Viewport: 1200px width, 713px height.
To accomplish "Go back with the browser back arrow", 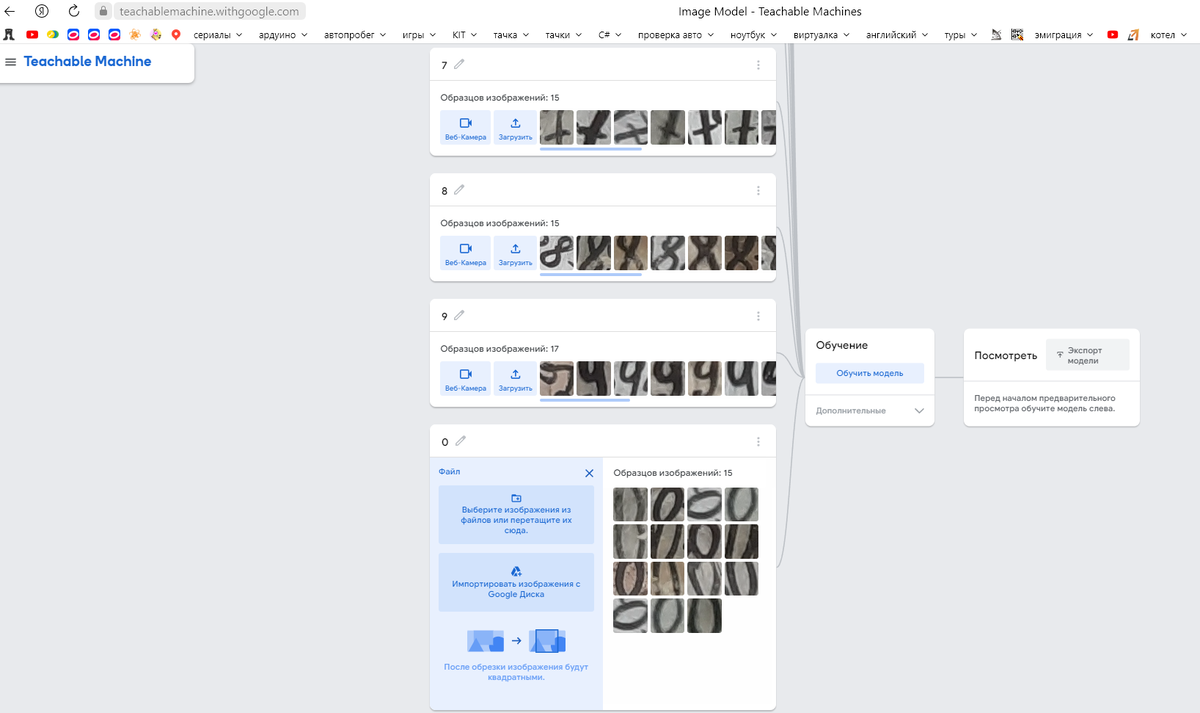I will pos(10,12).
